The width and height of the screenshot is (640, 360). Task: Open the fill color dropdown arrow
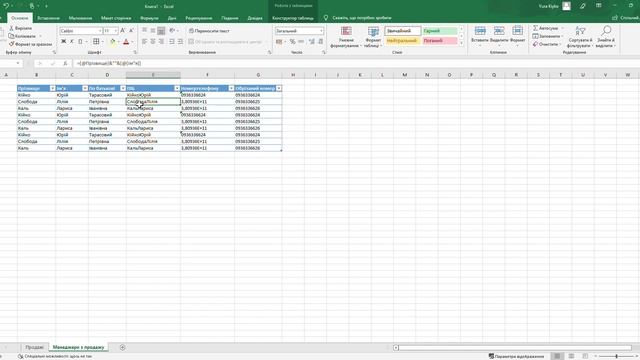click(118, 42)
